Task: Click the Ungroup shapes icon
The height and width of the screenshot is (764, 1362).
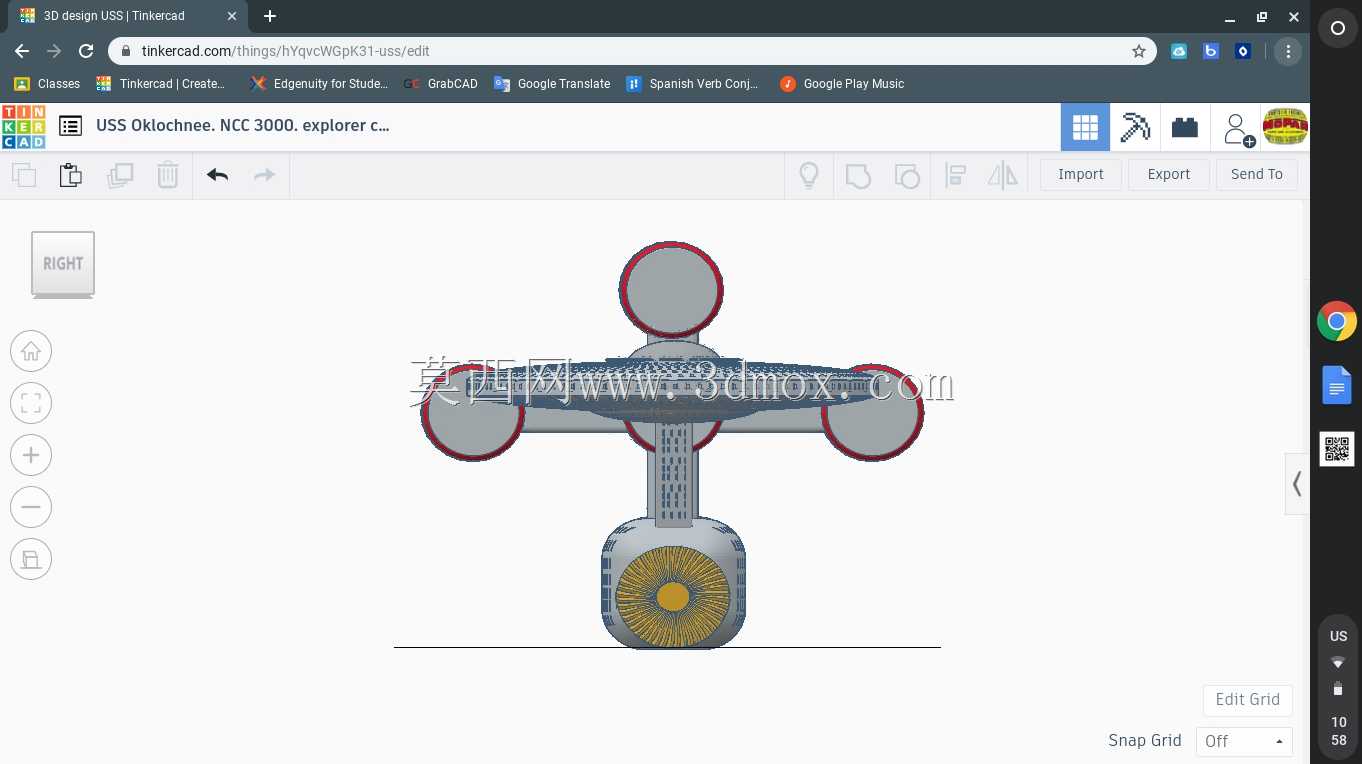Action: pos(906,176)
